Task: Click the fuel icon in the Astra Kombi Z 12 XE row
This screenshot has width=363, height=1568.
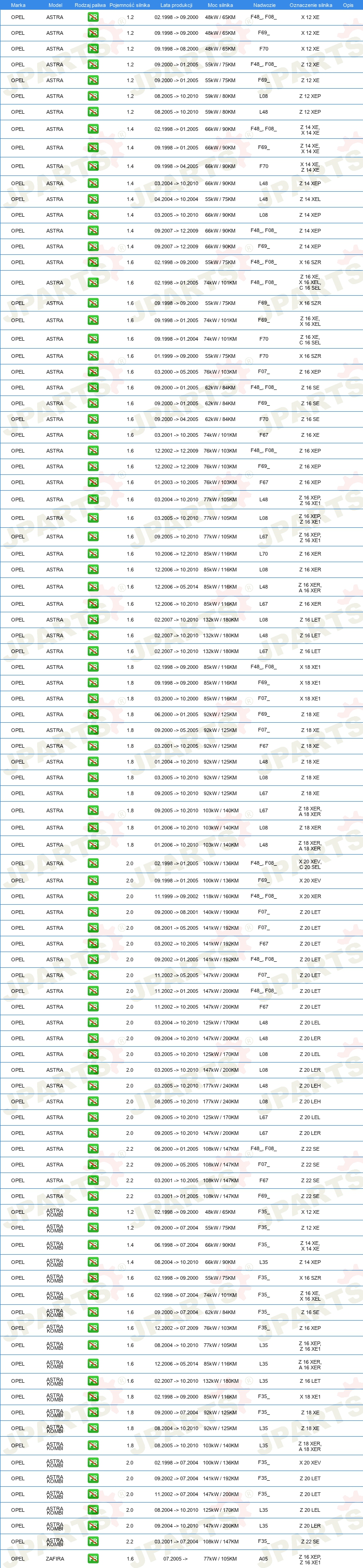Action: 93,1228
